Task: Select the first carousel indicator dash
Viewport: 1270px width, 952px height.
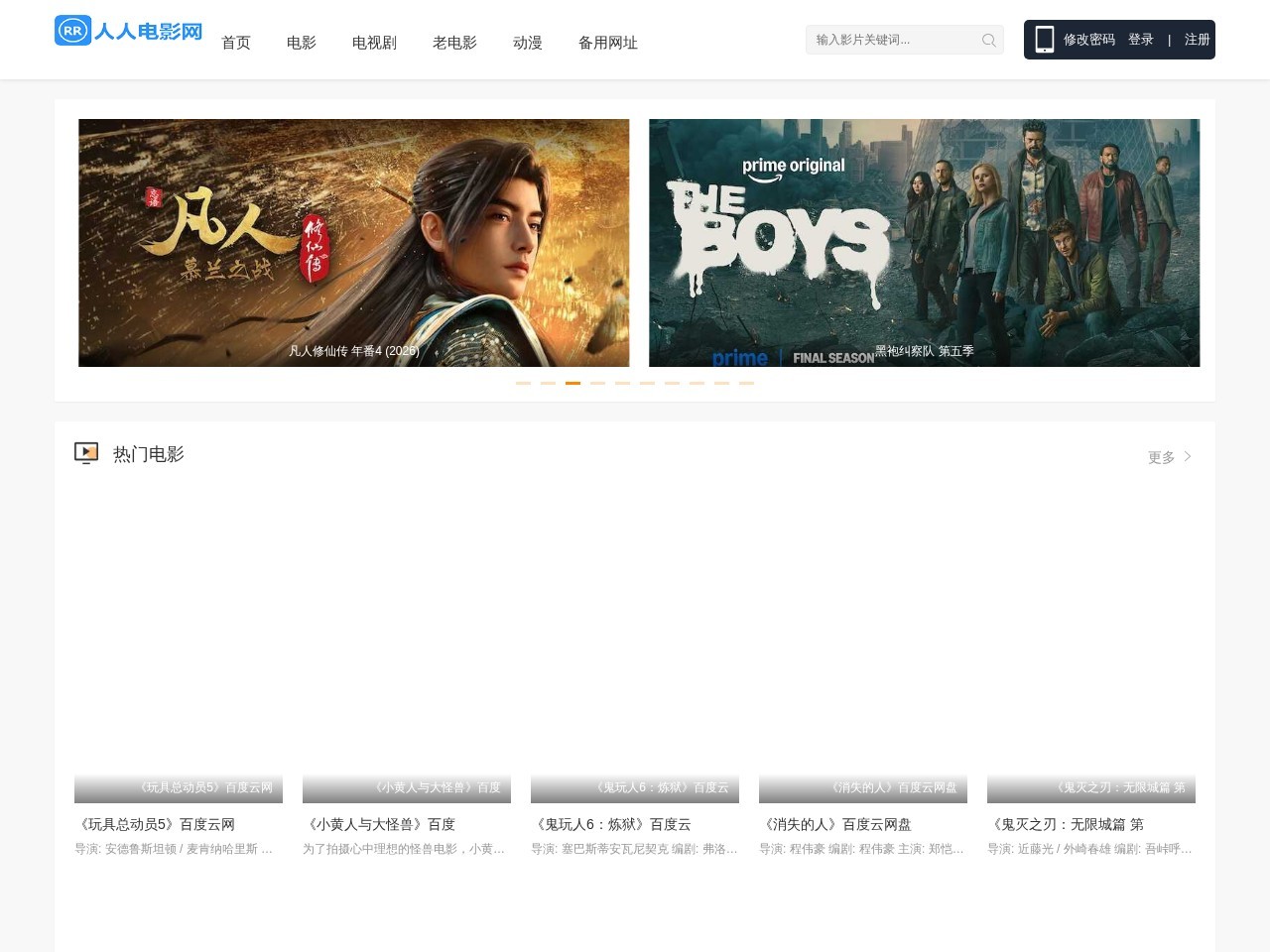Action: pos(523,383)
